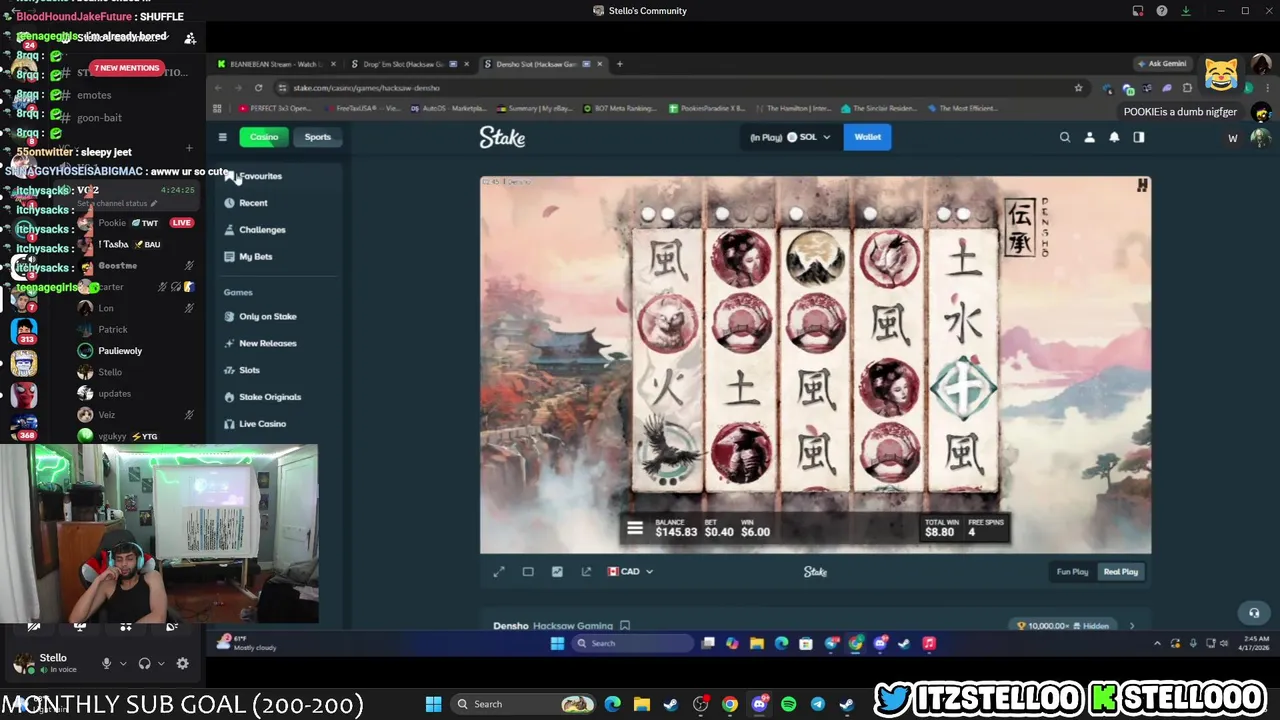Expand microphone options arrow in Discord
This screenshot has width=1280, height=720.
tap(123, 663)
